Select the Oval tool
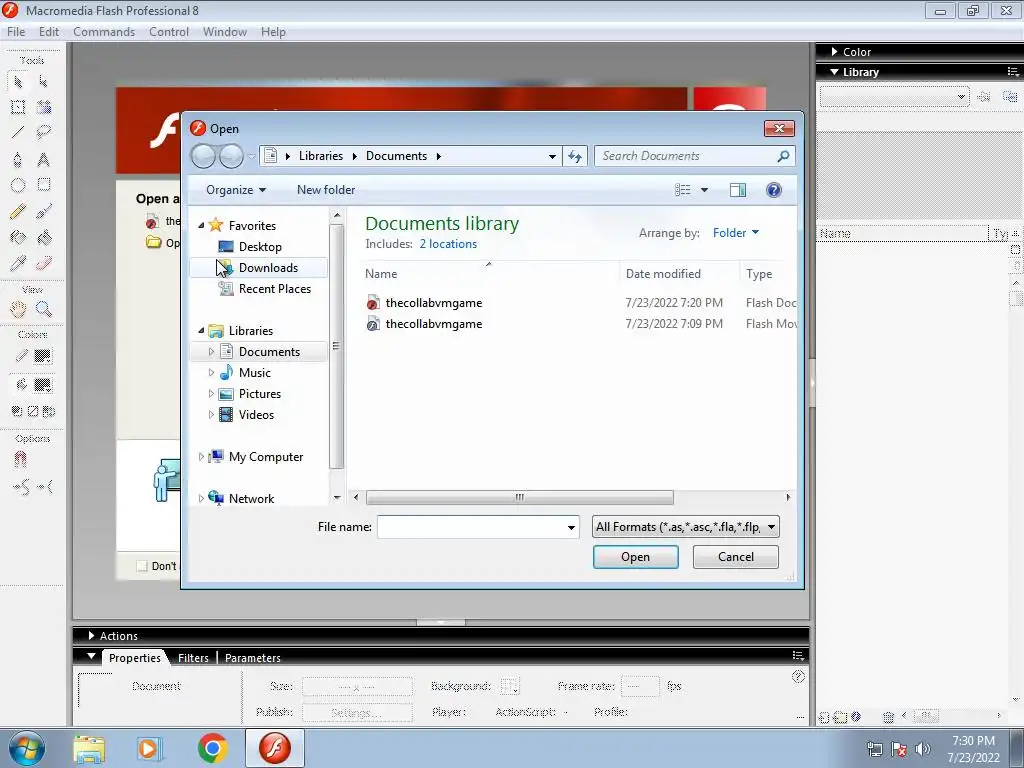This screenshot has height=768, width=1024. pos(18,185)
